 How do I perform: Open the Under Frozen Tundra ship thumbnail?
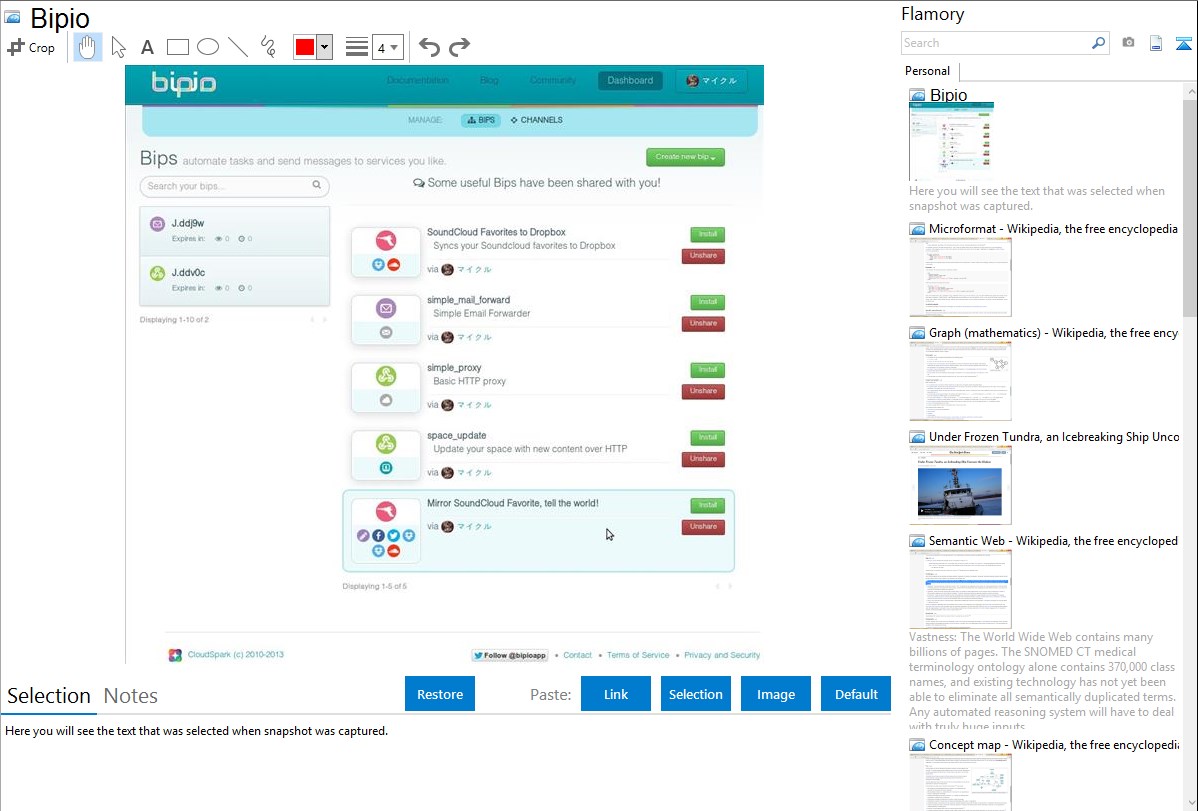(x=960, y=485)
